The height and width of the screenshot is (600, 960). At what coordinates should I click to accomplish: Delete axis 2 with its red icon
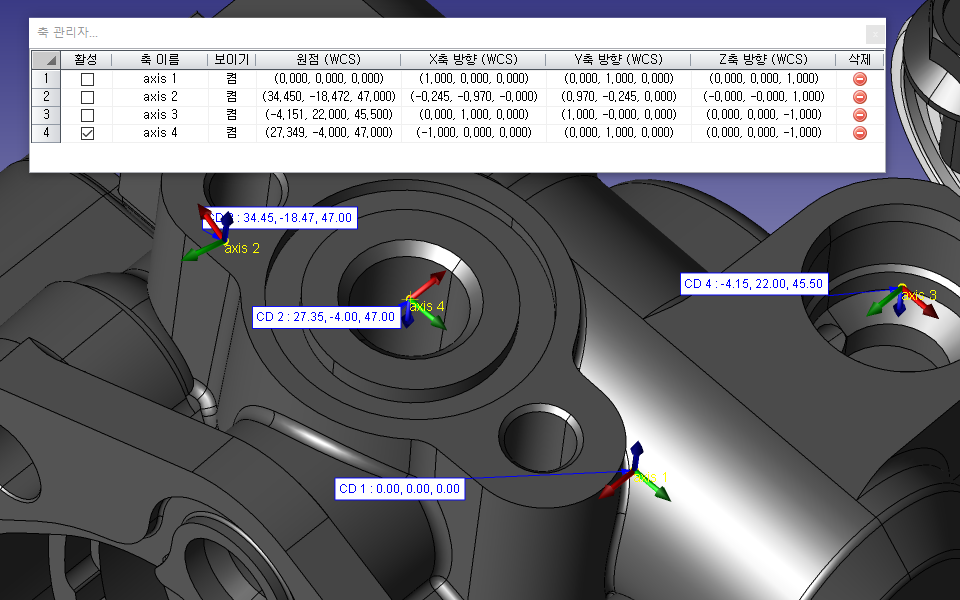click(859, 97)
